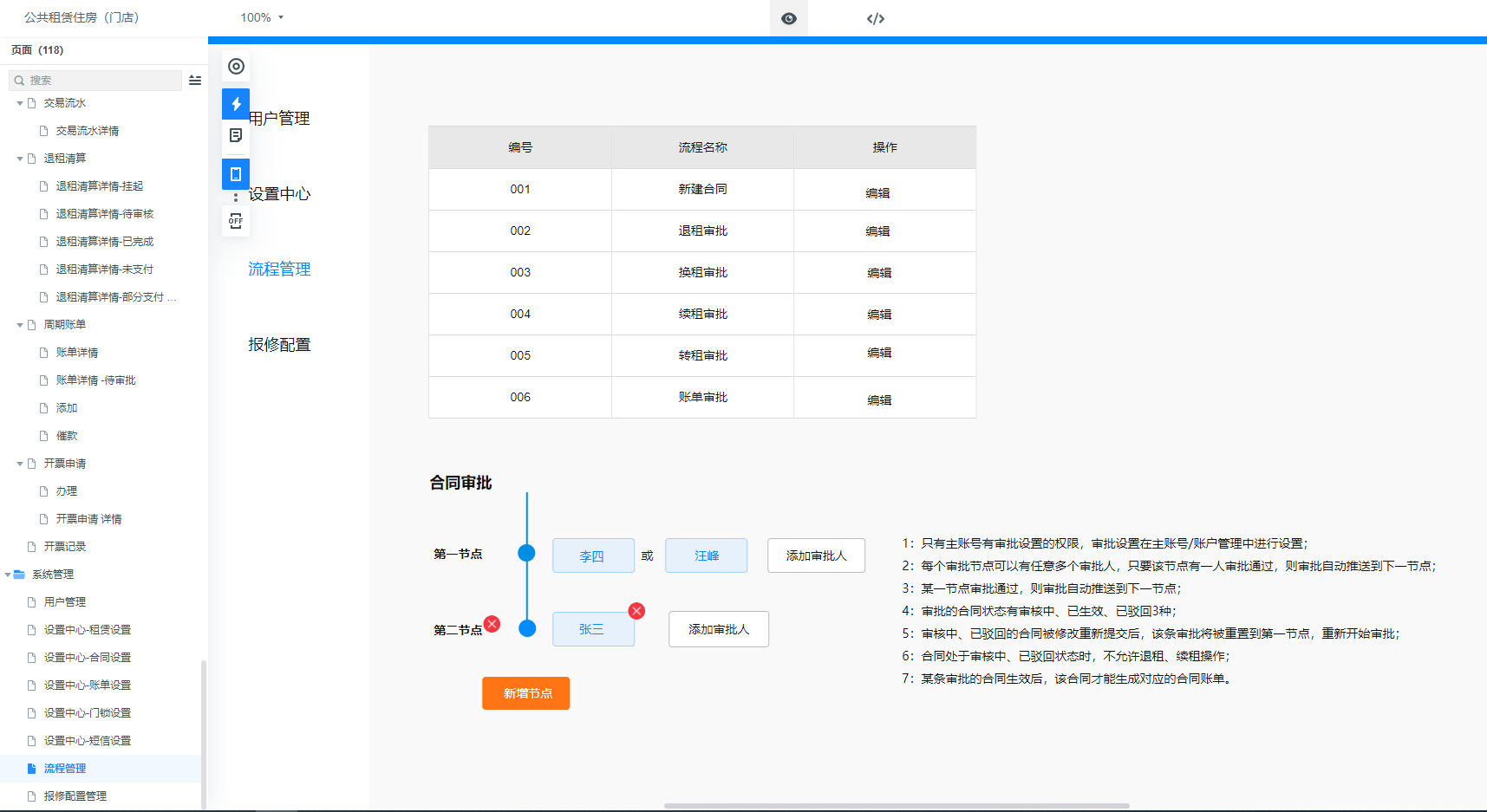Open the 交易流水详情 page
The image size is (1487, 812).
coord(88,131)
